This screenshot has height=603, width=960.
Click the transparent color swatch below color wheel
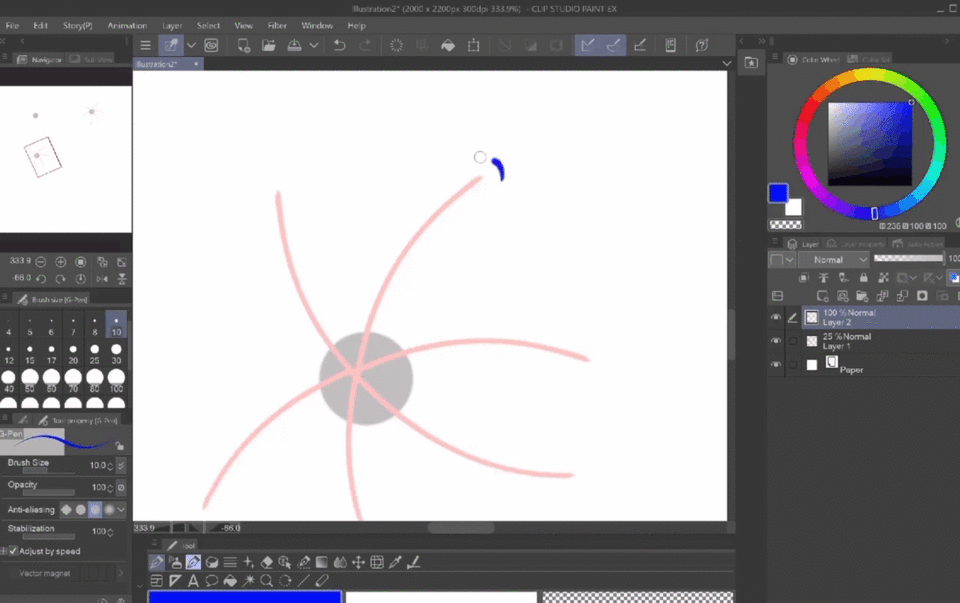[x=786, y=225]
